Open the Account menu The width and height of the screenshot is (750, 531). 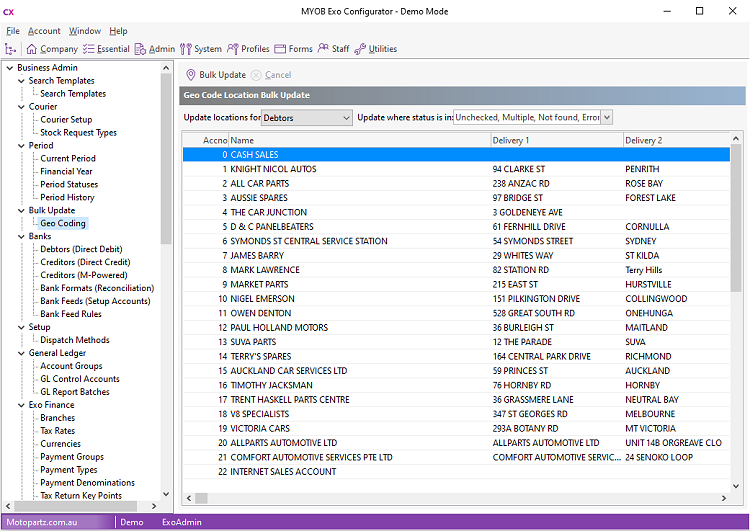pos(44,31)
